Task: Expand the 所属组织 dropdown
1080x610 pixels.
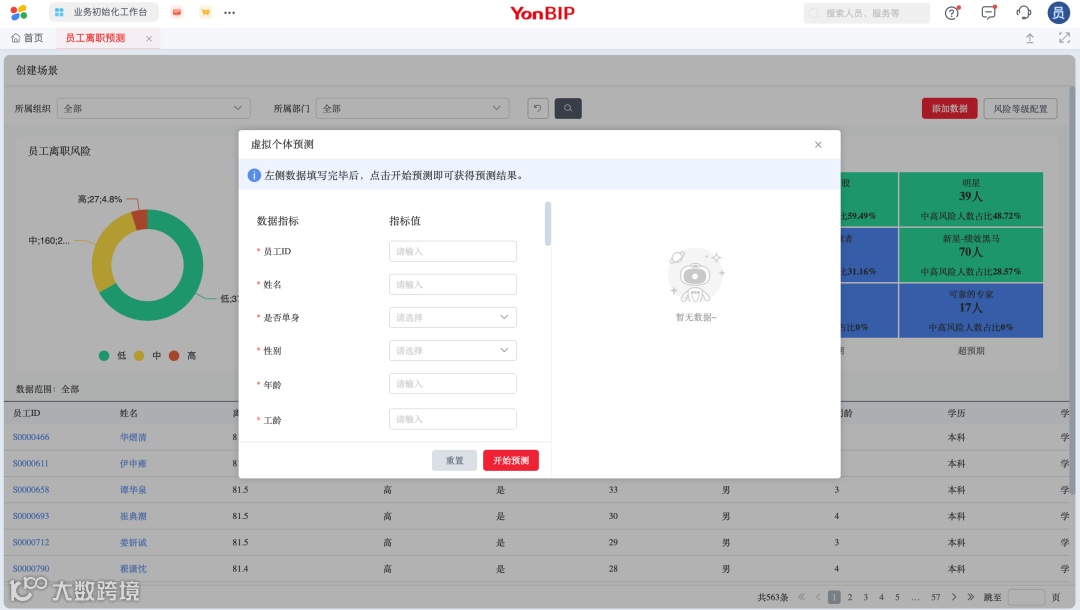Action: point(154,108)
